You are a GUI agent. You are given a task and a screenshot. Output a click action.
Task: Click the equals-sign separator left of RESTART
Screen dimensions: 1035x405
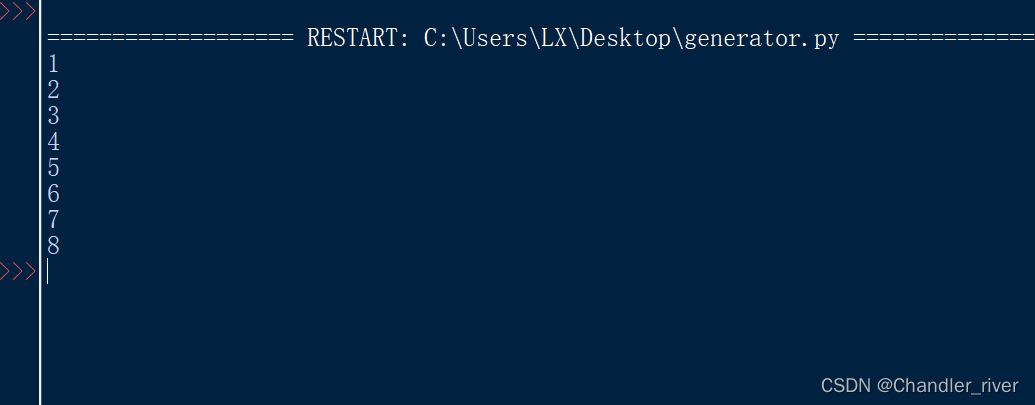170,39
